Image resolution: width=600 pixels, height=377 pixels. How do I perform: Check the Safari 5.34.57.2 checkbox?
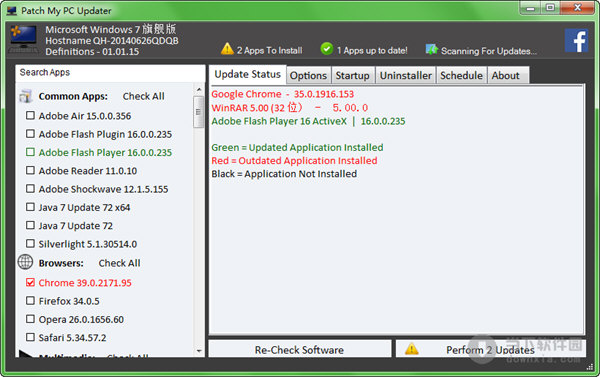click(x=30, y=337)
